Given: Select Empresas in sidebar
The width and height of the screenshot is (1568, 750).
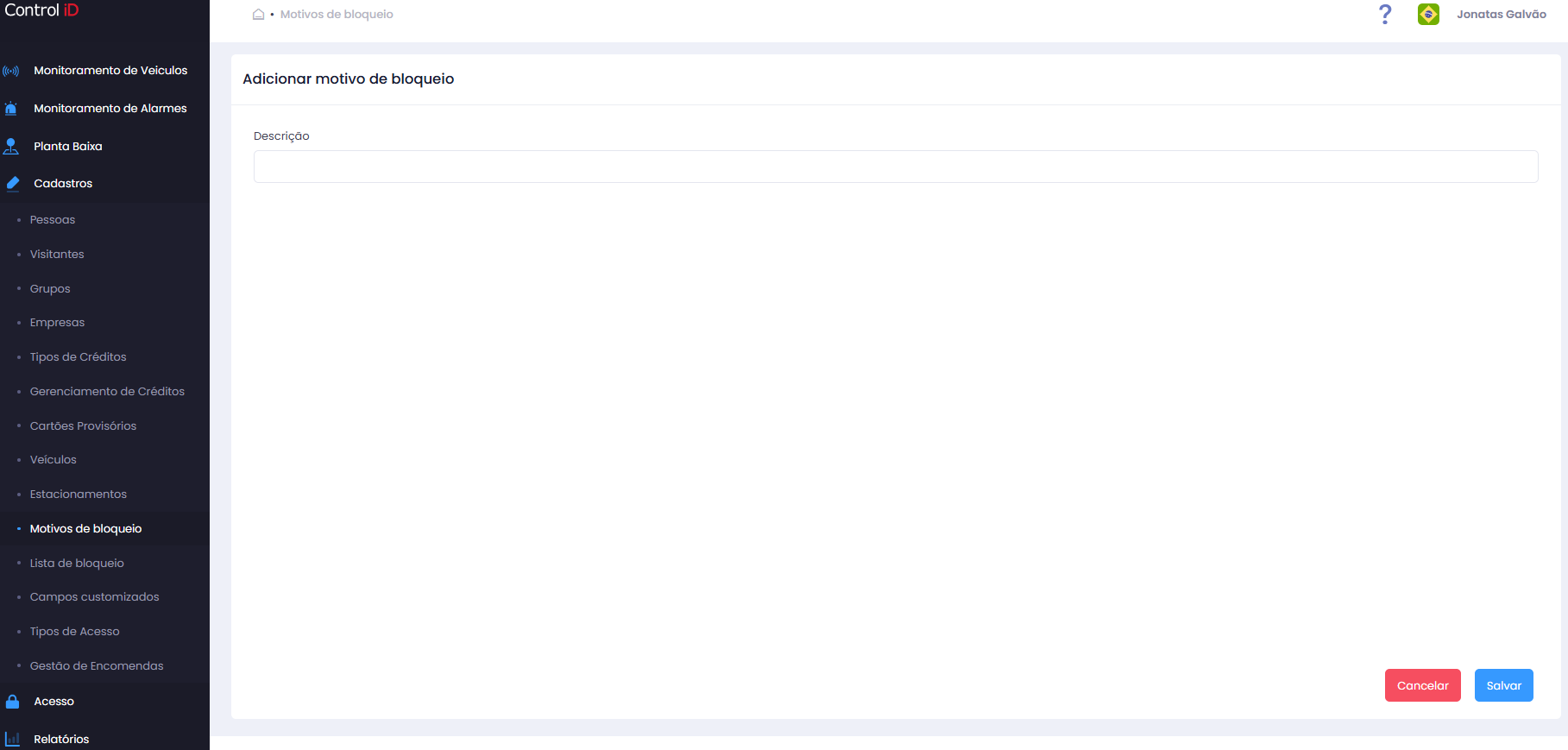Looking at the screenshot, I should pos(57,323).
